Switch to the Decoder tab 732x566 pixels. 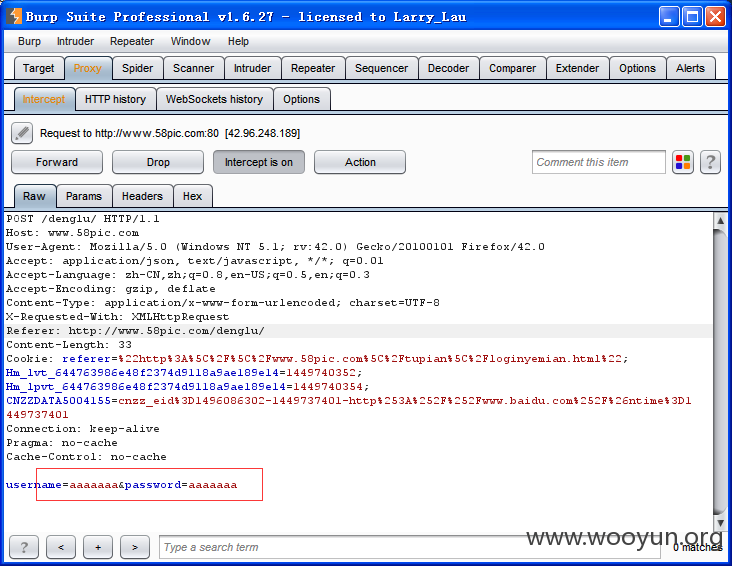[448, 68]
